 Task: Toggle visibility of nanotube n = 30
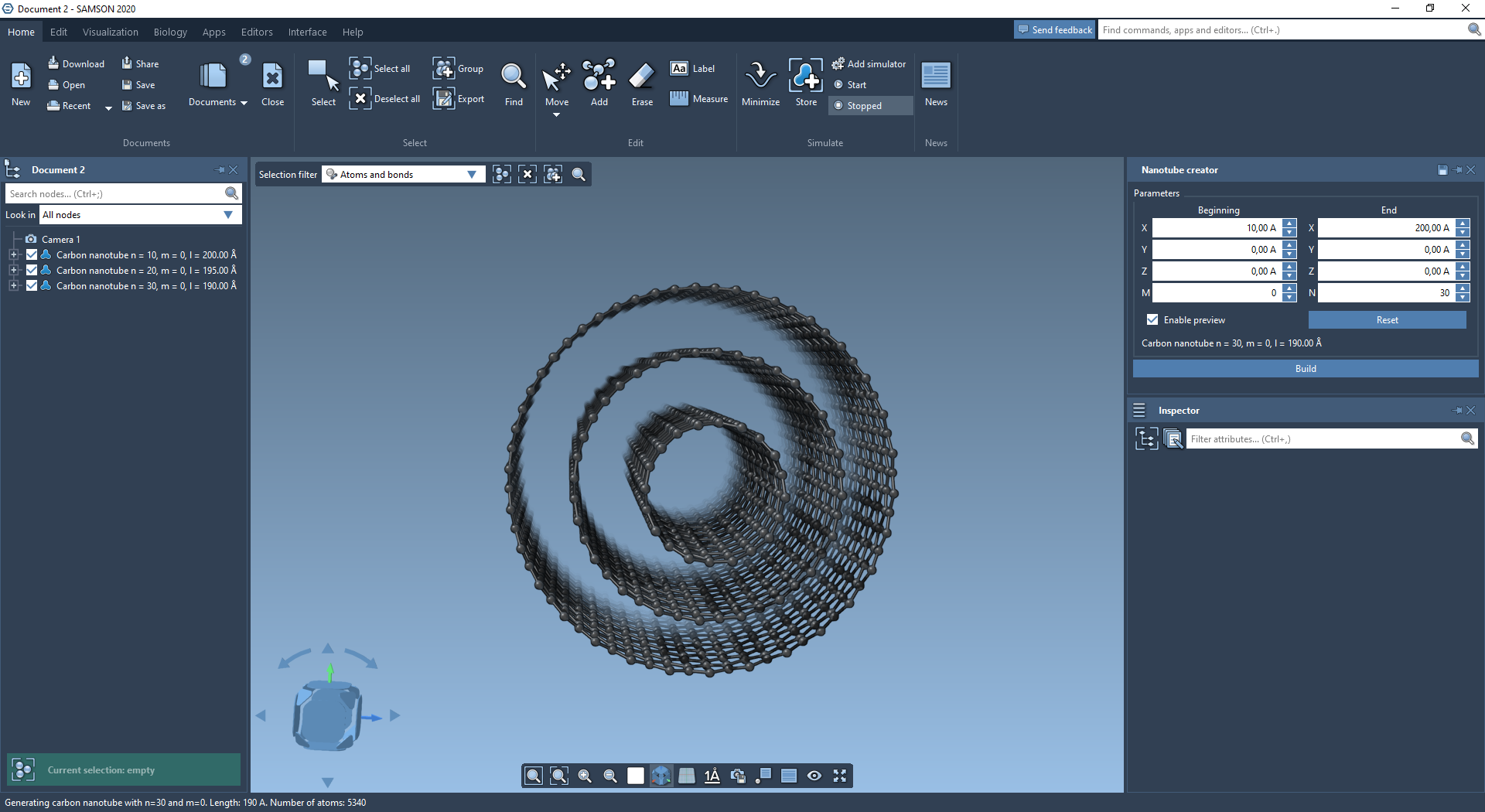32,286
